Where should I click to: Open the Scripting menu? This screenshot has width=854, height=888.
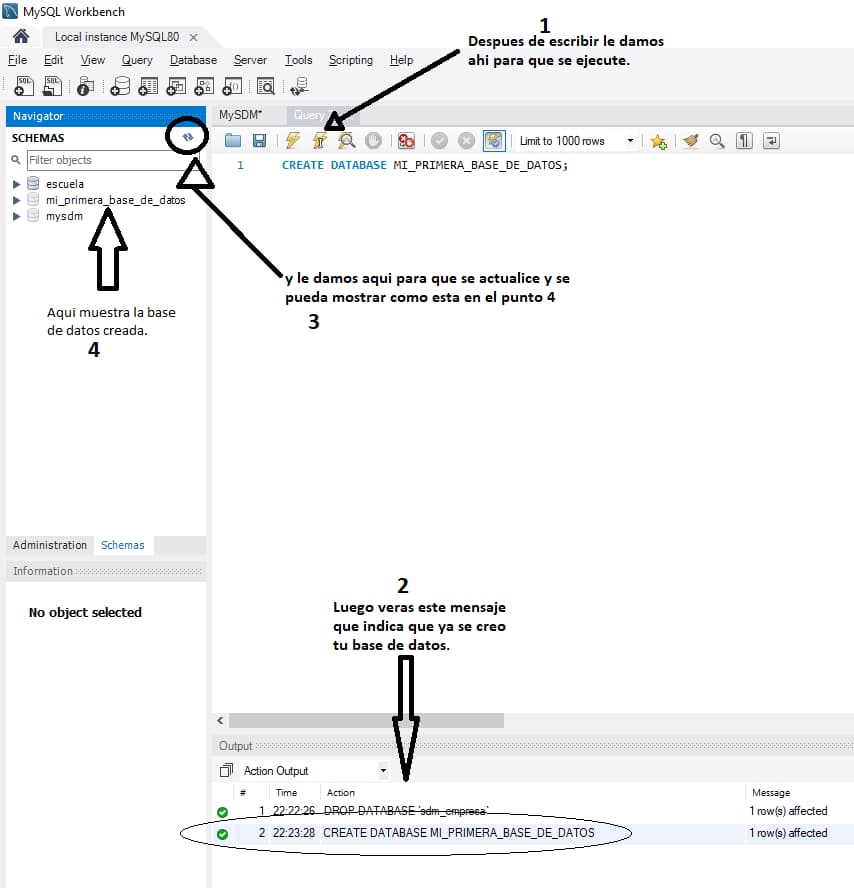[x=351, y=60]
